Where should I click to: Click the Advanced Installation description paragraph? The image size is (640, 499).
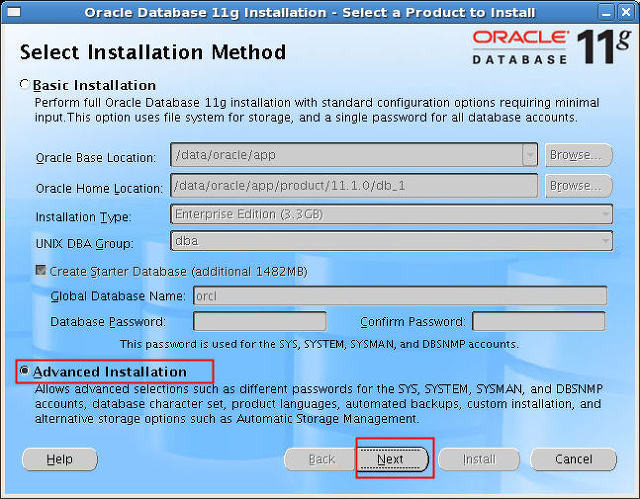[319, 404]
